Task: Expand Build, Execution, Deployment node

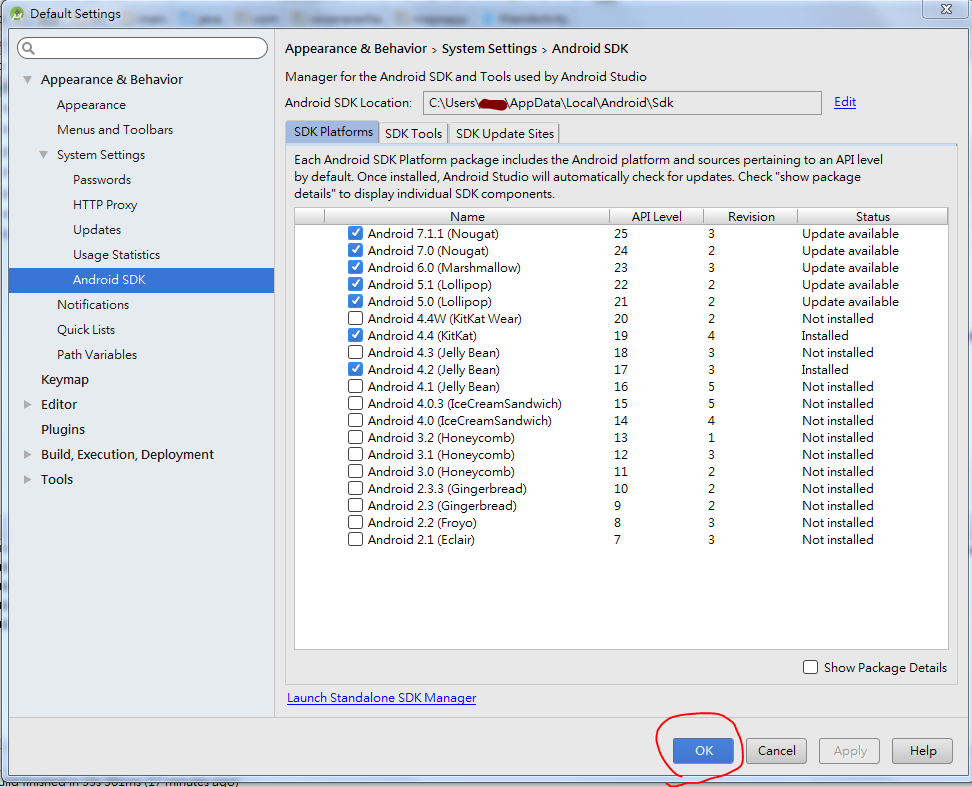Action: [27, 454]
